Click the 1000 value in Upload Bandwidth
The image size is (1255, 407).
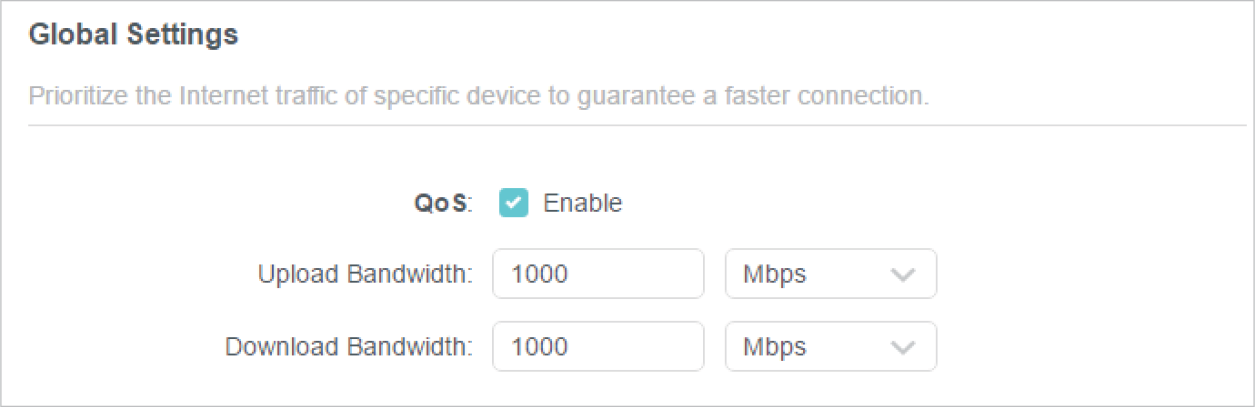539,275
